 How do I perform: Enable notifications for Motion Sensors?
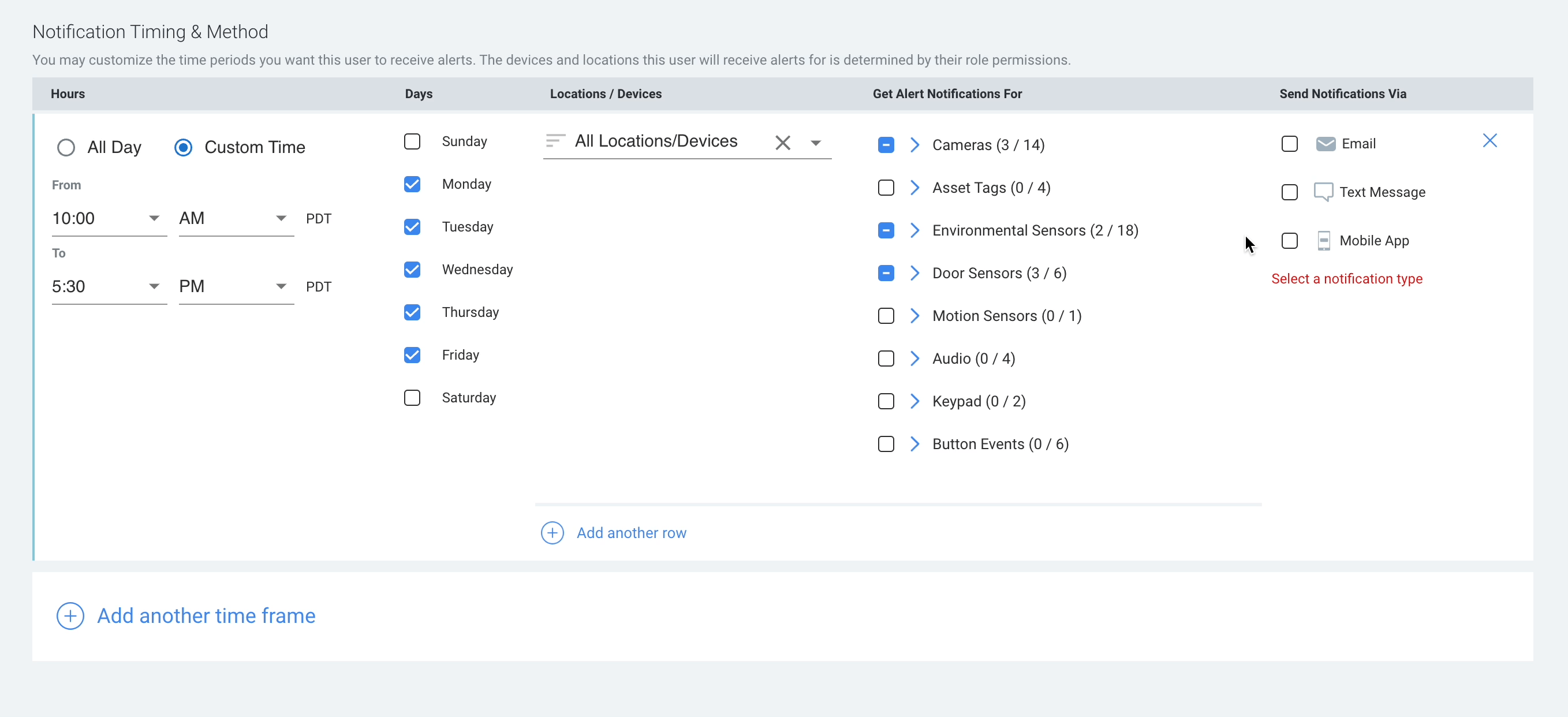click(x=885, y=316)
